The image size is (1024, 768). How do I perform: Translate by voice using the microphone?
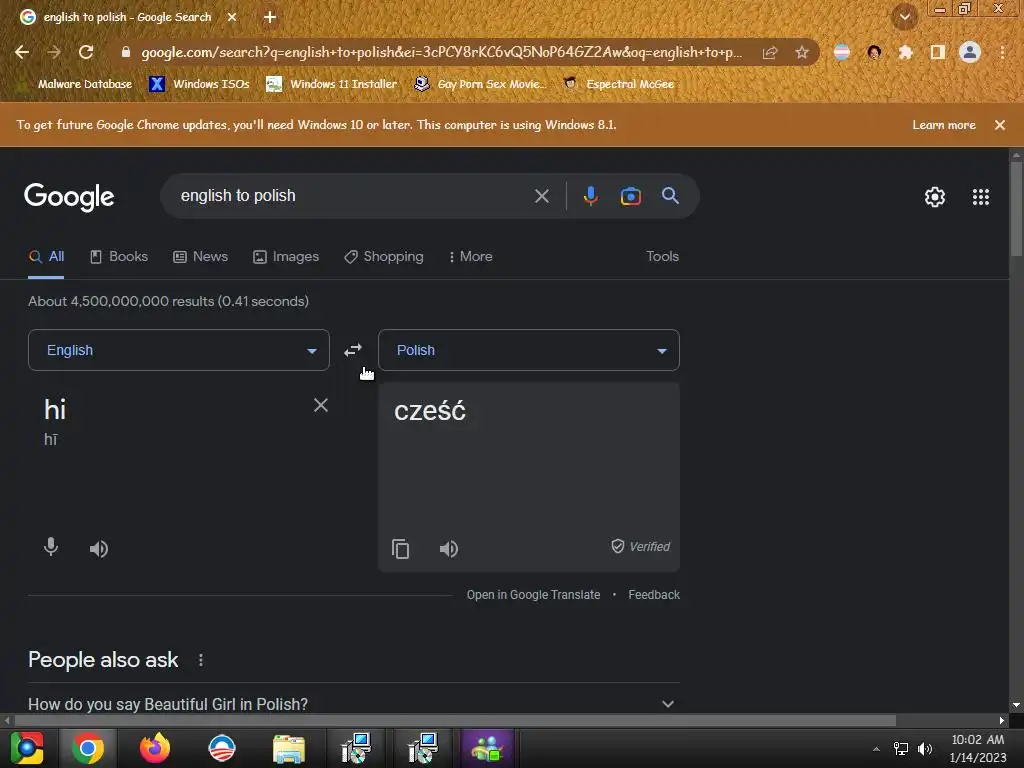51,547
